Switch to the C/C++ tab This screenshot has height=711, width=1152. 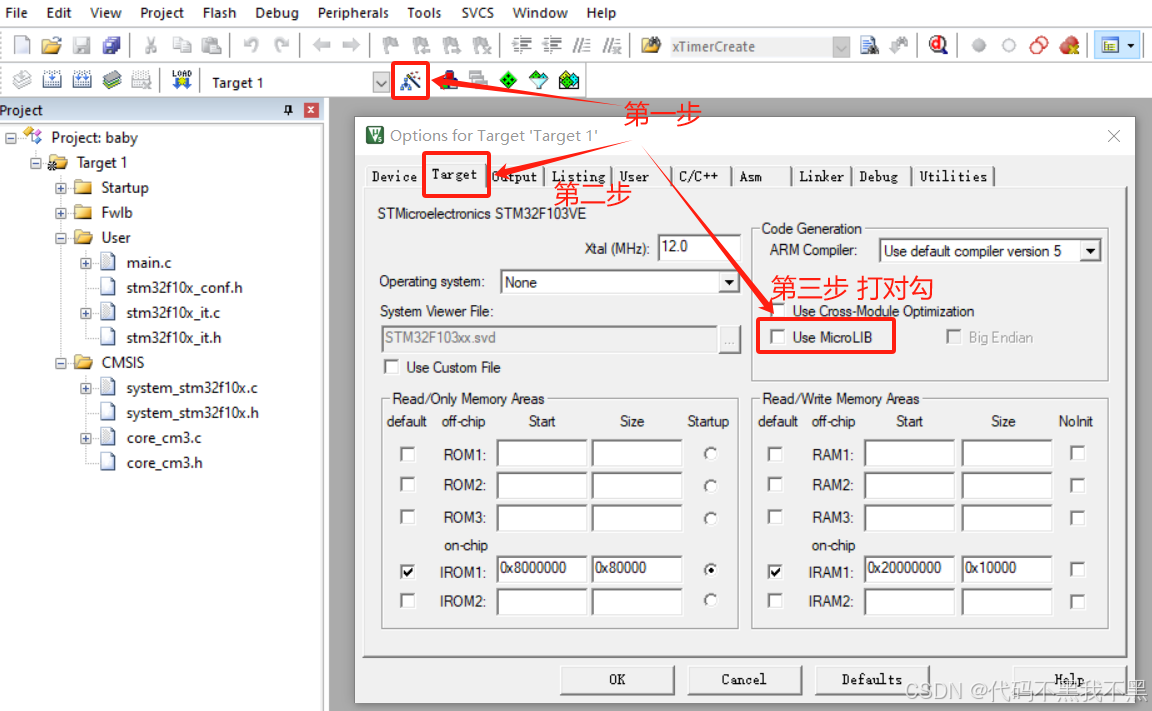[698, 176]
